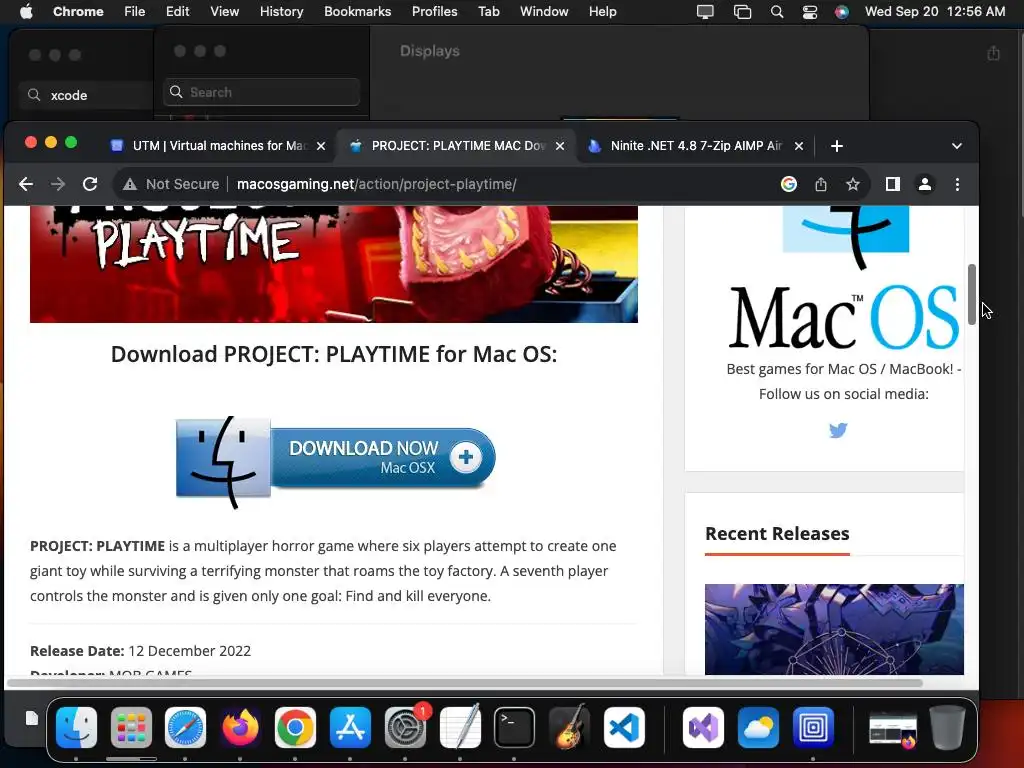The height and width of the screenshot is (768, 1024).
Task: Follow on Twitter bird icon
Action: coord(838,430)
